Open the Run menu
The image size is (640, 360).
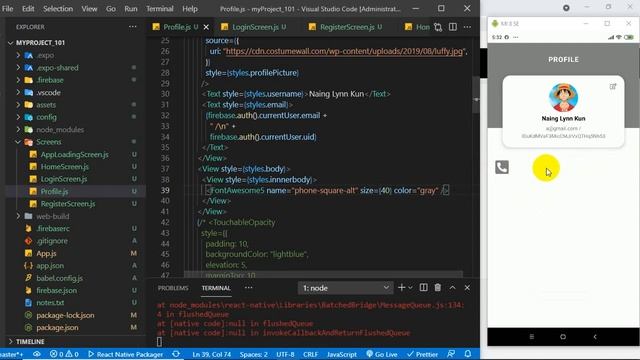click(131, 9)
